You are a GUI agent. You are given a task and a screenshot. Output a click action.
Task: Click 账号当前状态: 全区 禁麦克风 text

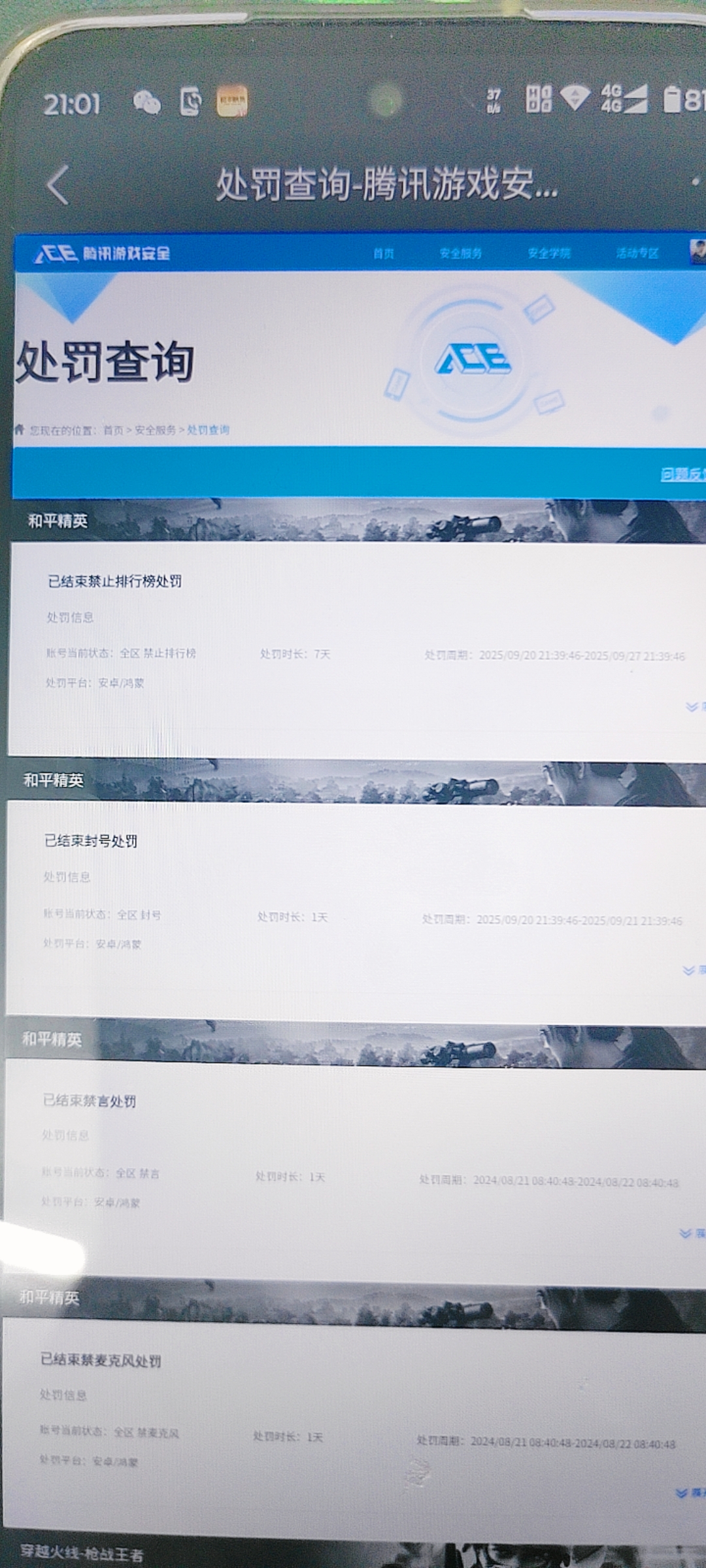[x=109, y=1432]
